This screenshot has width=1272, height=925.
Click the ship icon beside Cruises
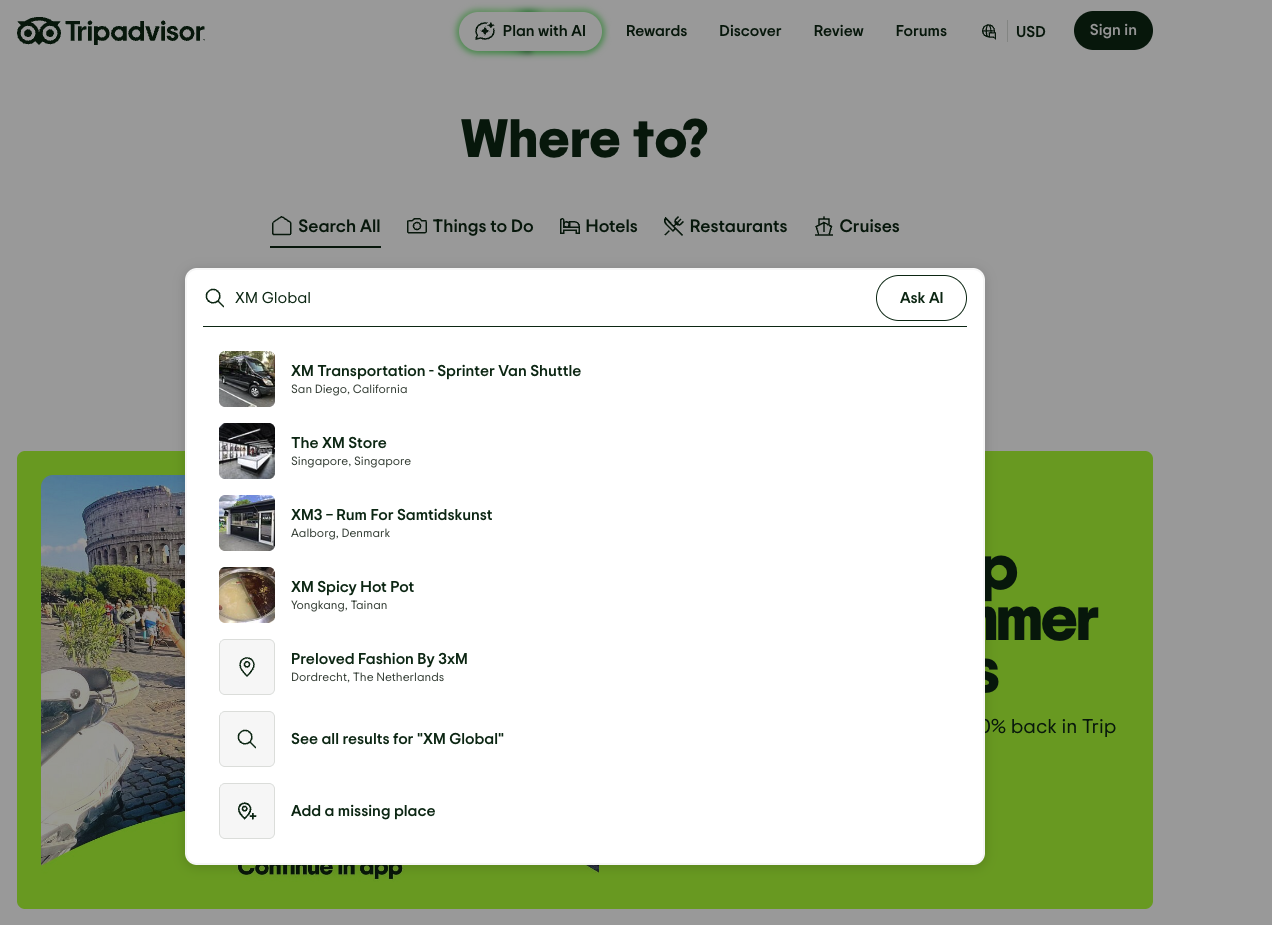tap(824, 226)
